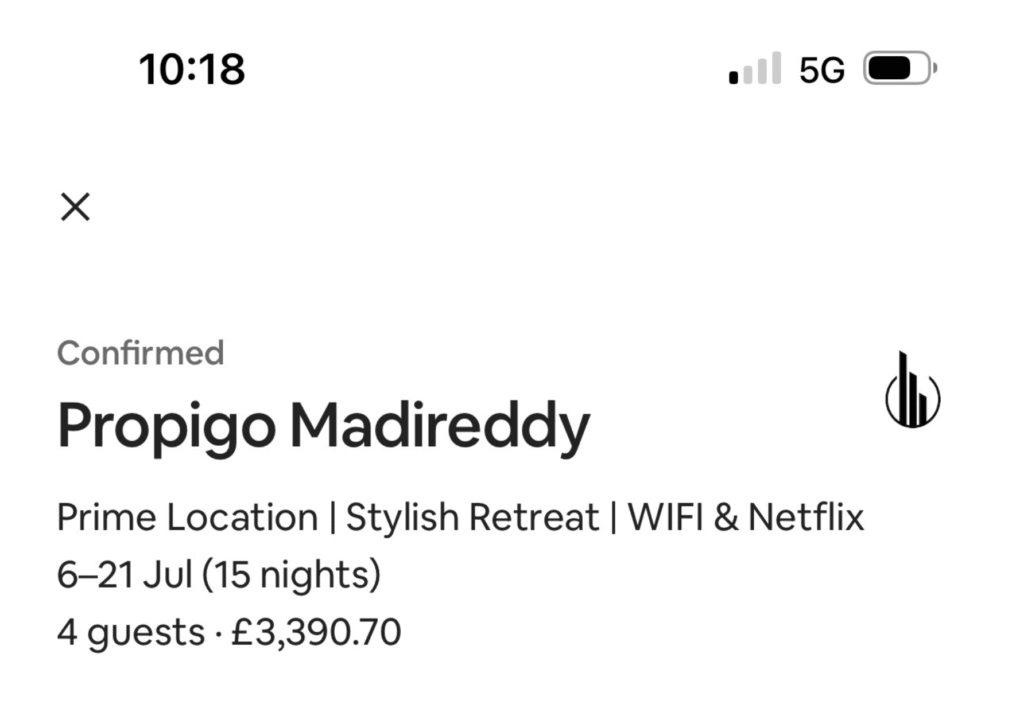
Task: Tap the Confirmed status label
Action: 140,353
